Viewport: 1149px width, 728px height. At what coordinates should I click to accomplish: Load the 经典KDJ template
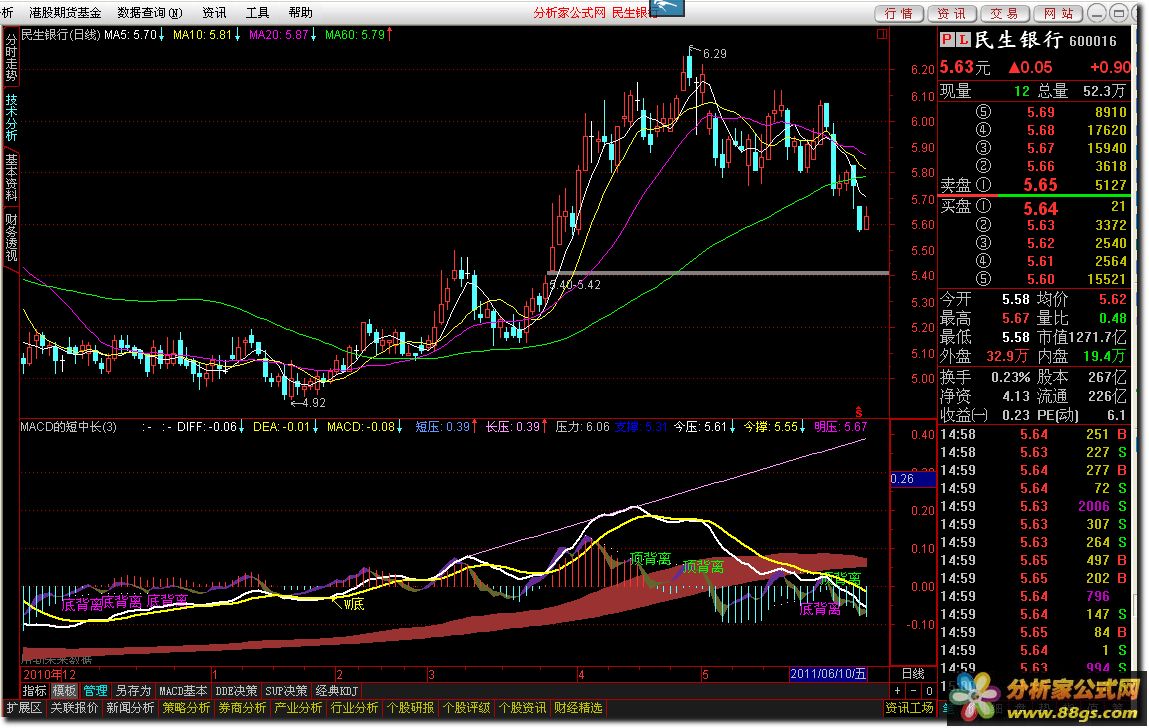point(337,691)
